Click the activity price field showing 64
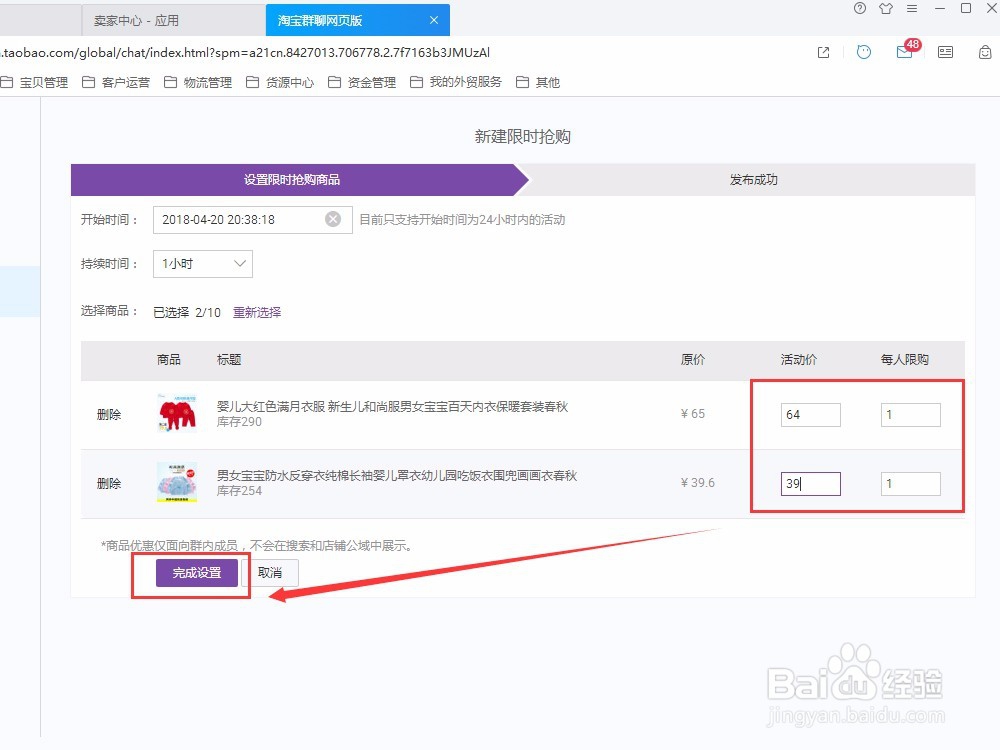 click(x=810, y=414)
